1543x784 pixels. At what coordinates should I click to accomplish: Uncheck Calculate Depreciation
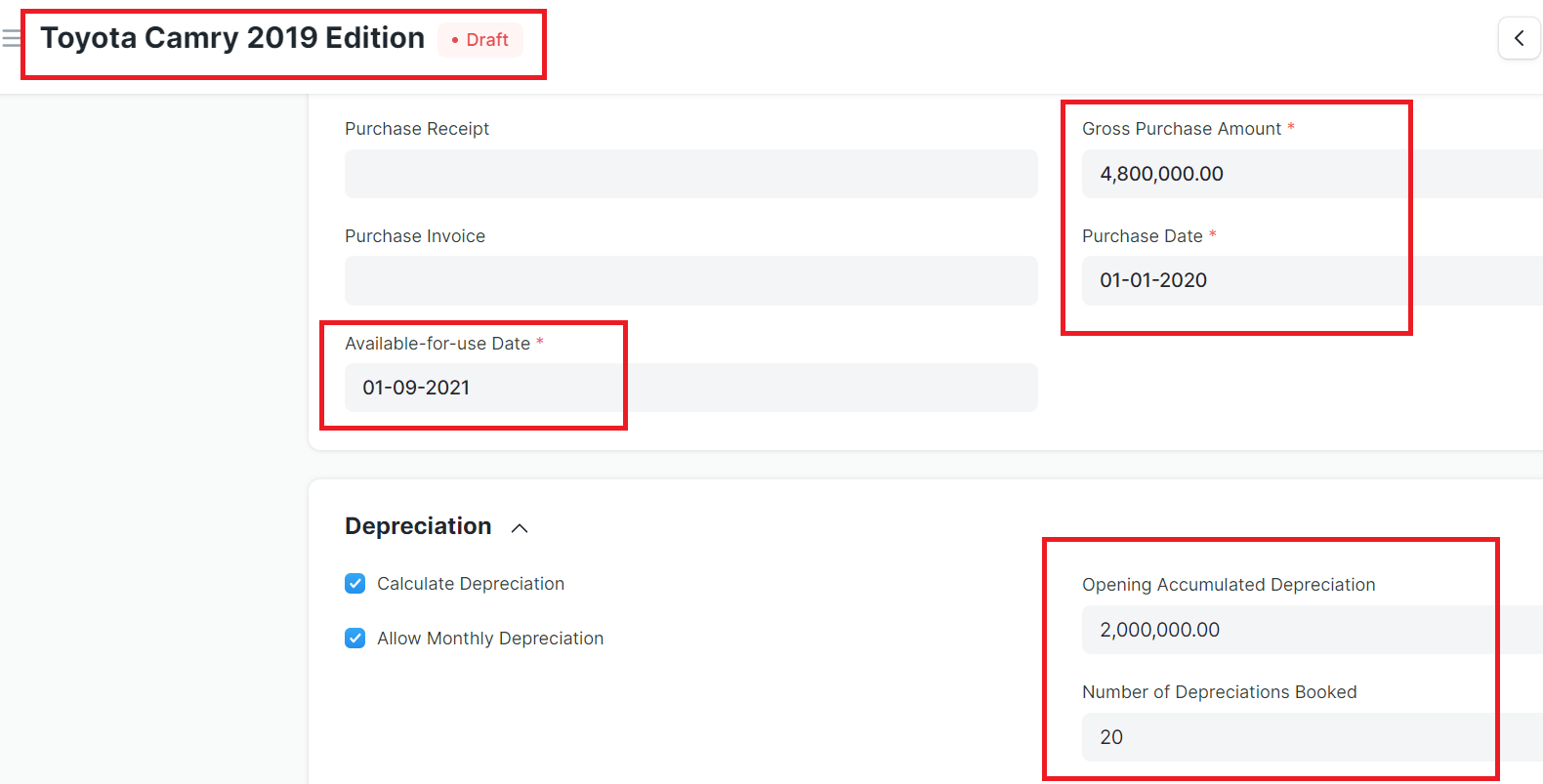[354, 583]
